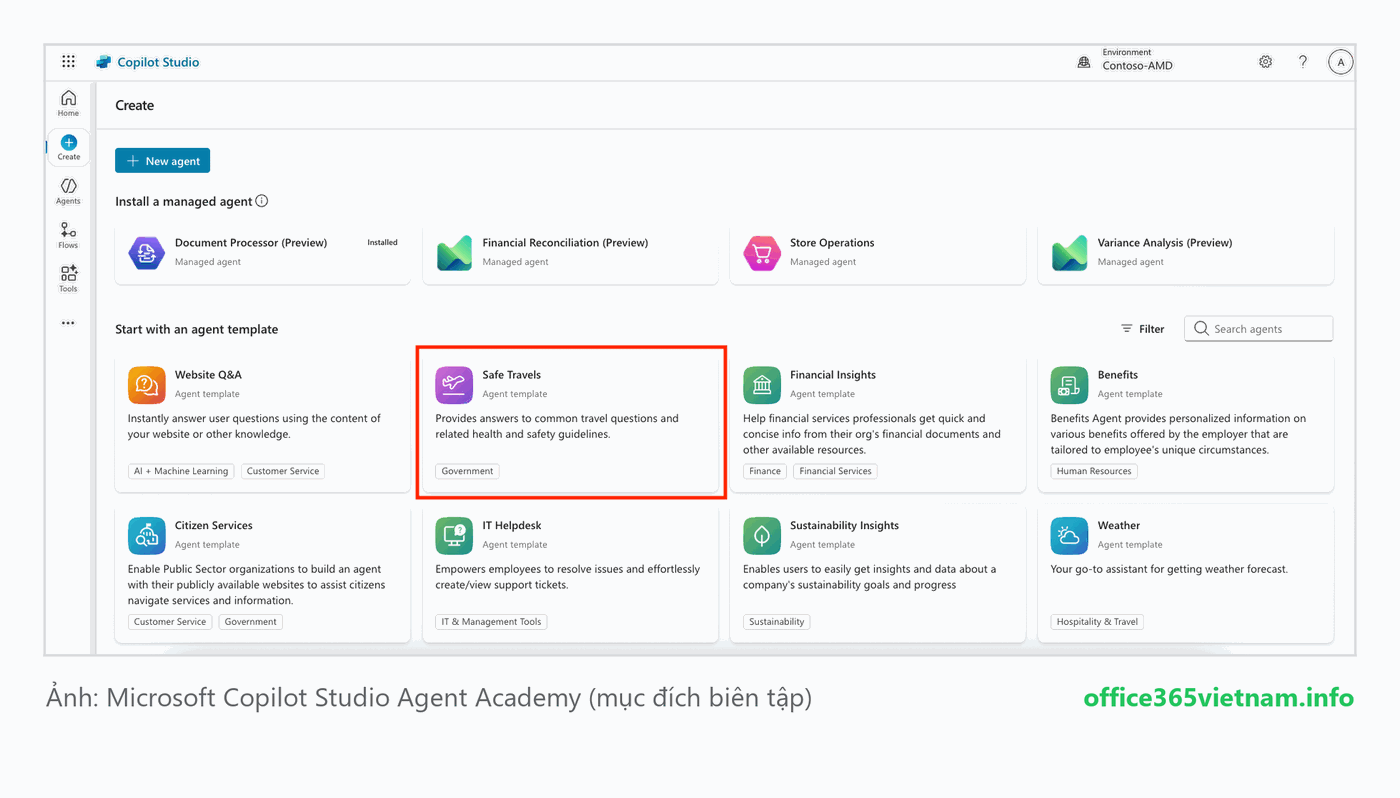
Task: Click the Financial Reconciliation agent icon
Action: 454,252
